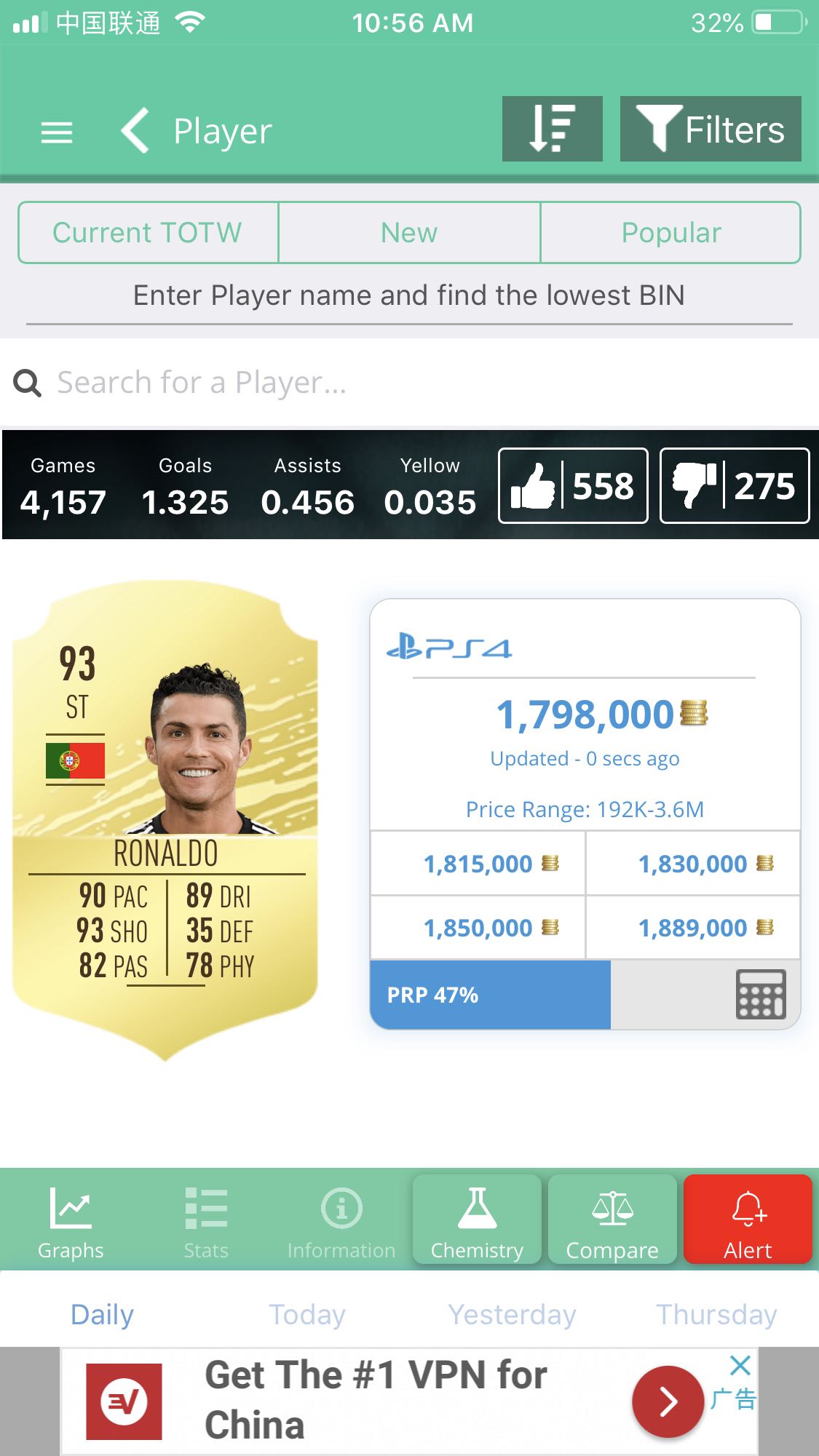Select the New tab
This screenshot has width=819, height=1456.
[x=409, y=233]
